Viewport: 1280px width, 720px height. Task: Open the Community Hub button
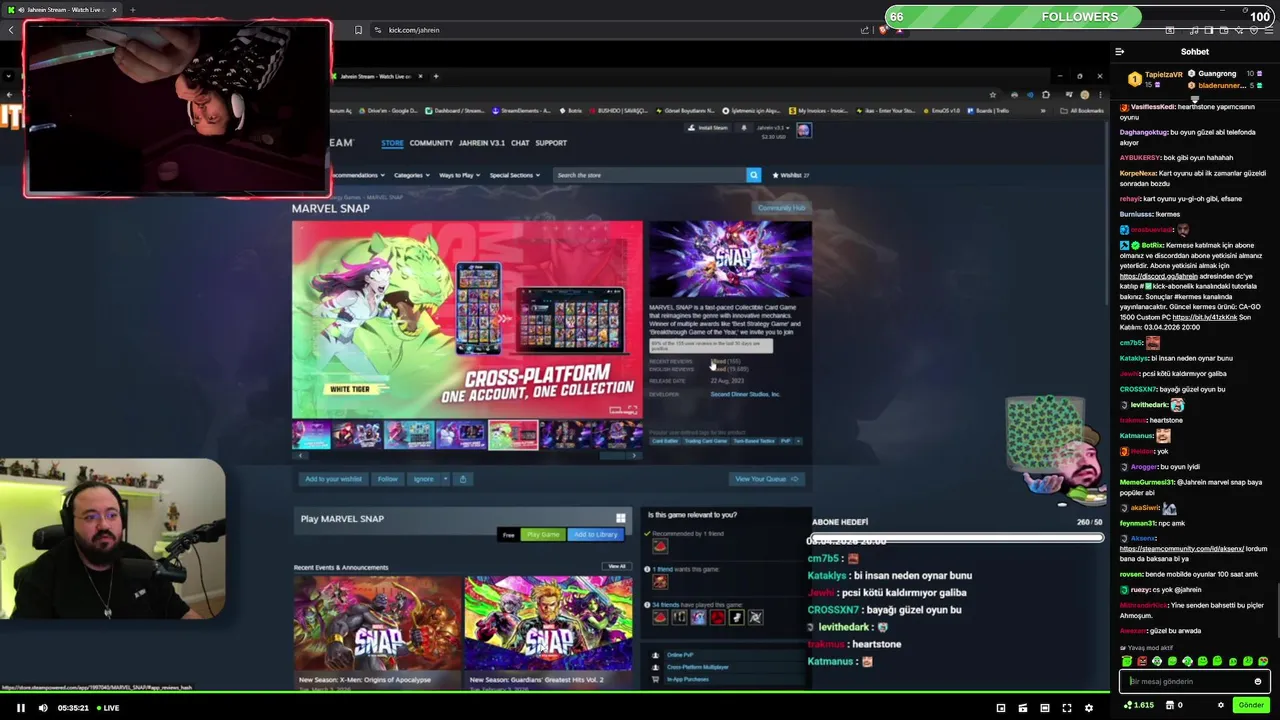coord(781,208)
